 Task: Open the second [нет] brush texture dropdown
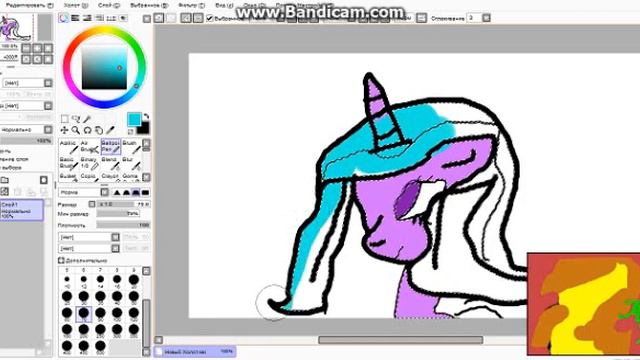click(x=89, y=248)
